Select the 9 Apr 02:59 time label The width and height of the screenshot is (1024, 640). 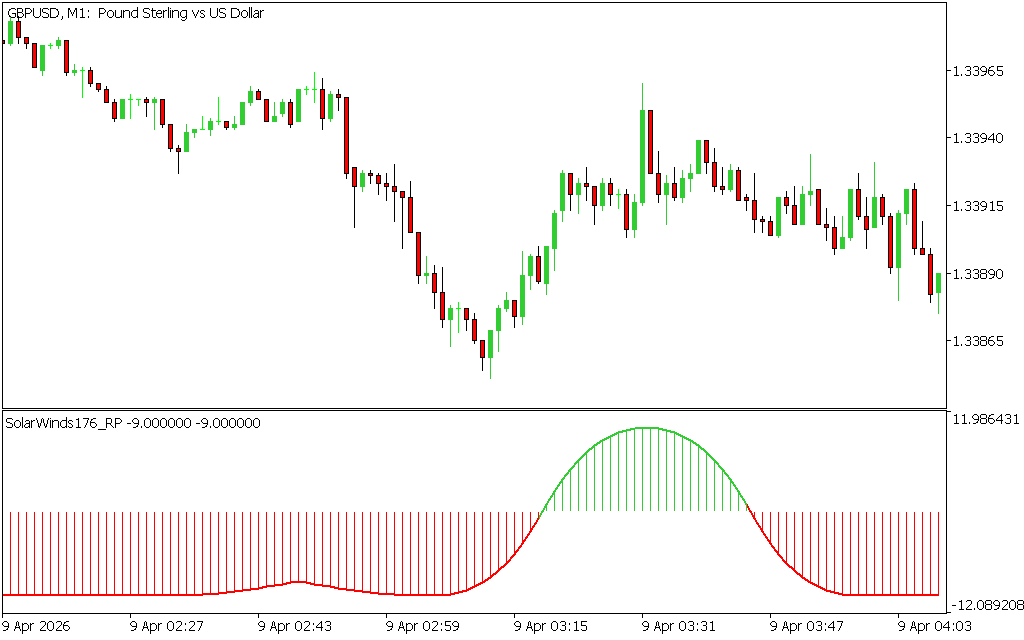point(423,626)
